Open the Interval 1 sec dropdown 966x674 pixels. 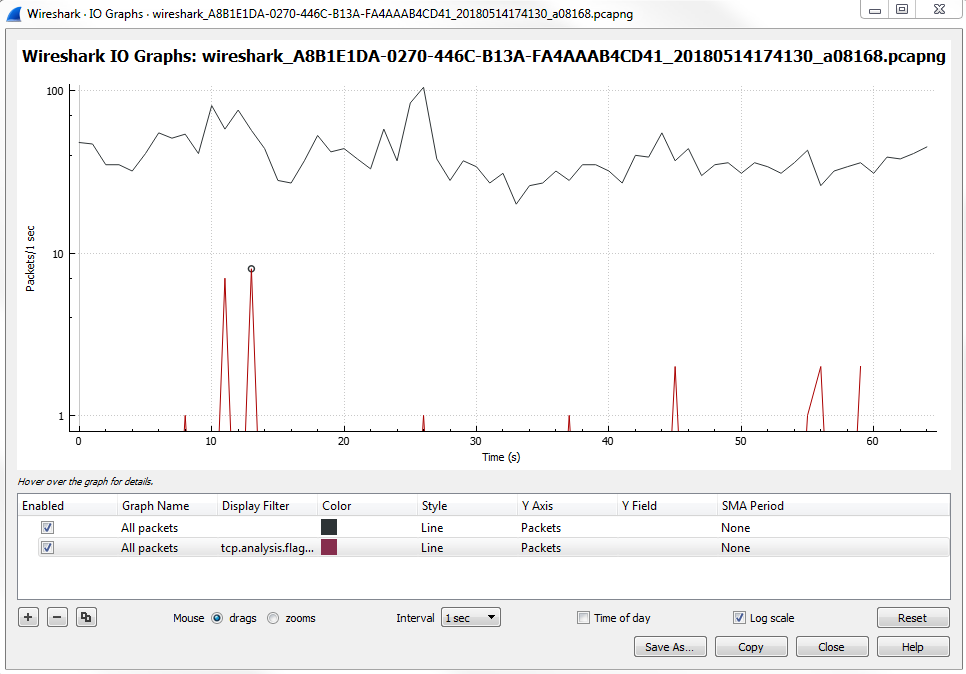tap(471, 617)
